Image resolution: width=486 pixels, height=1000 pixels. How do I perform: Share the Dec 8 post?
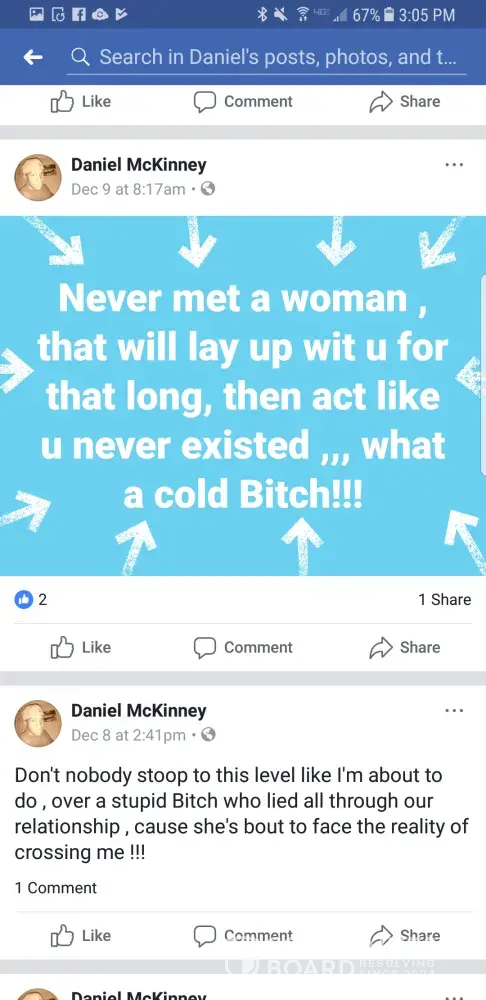point(404,936)
